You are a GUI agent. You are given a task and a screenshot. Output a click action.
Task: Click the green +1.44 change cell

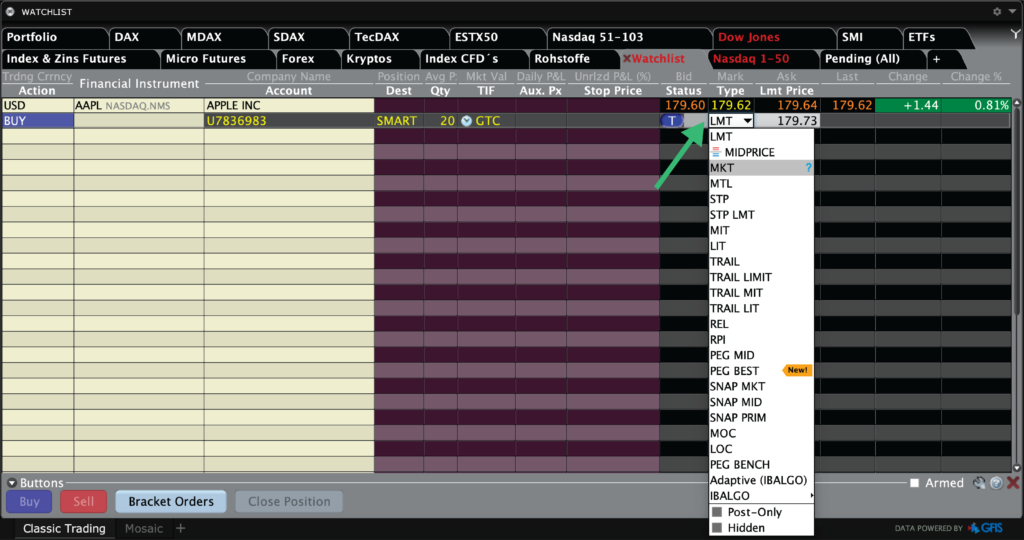coord(908,105)
